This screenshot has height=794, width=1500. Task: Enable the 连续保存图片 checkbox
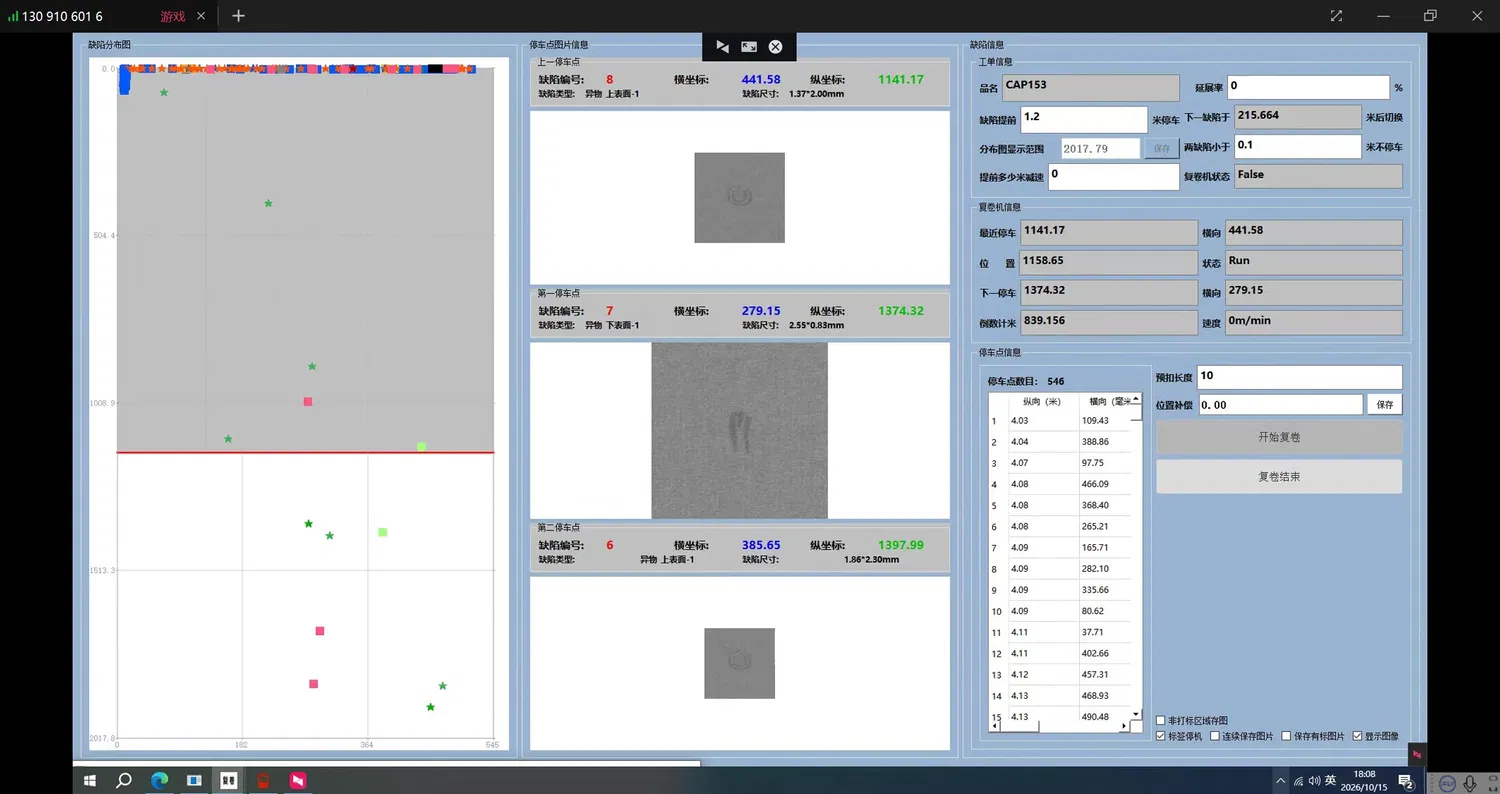coord(1214,736)
